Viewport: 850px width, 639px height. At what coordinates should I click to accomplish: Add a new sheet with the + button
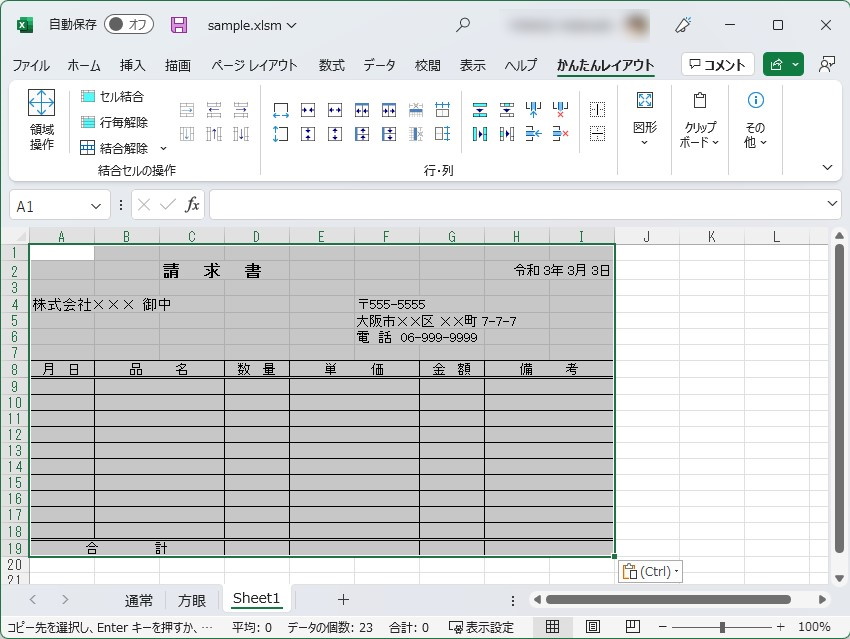[x=344, y=600]
